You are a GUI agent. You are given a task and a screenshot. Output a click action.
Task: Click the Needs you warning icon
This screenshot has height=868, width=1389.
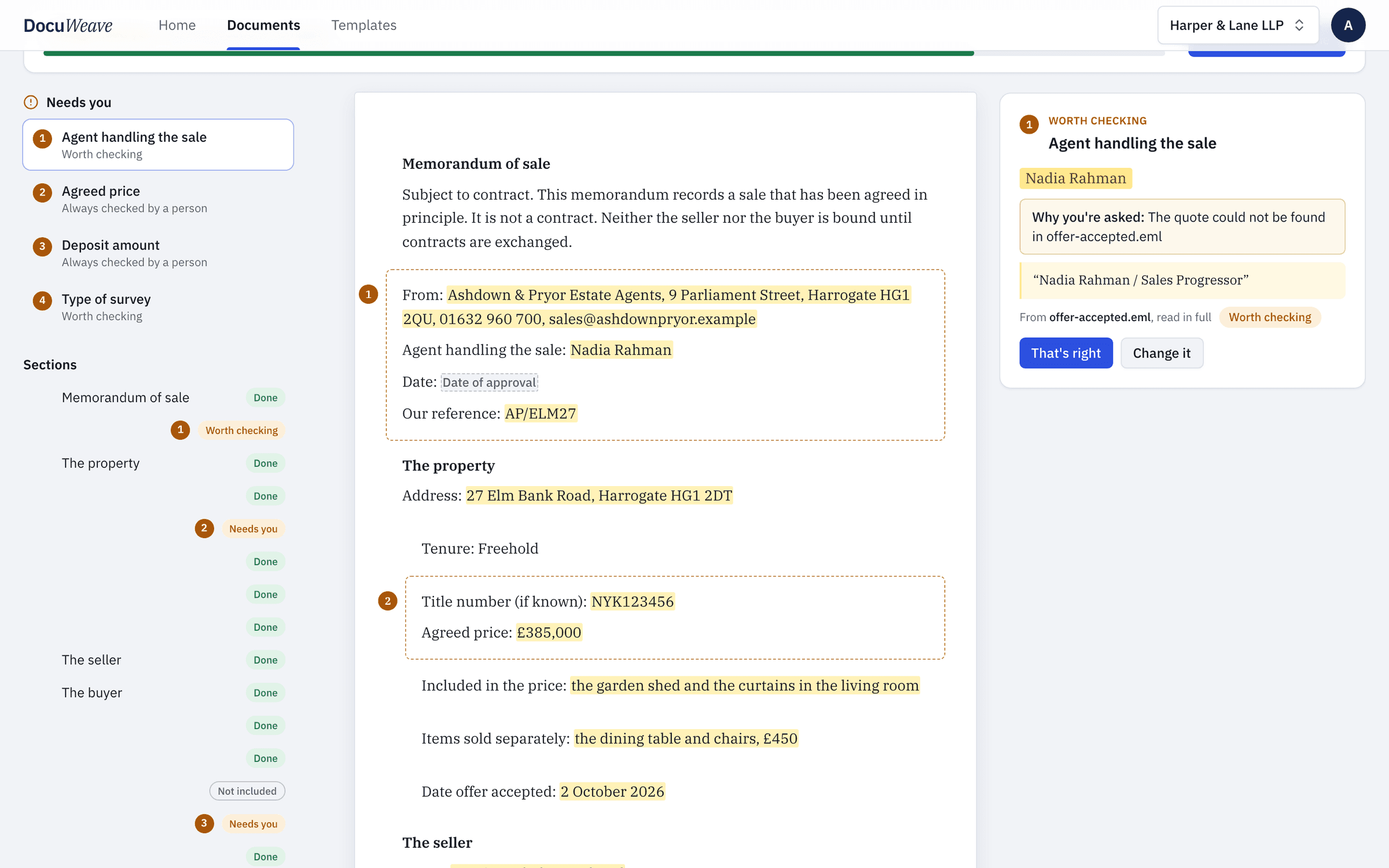pos(31,102)
